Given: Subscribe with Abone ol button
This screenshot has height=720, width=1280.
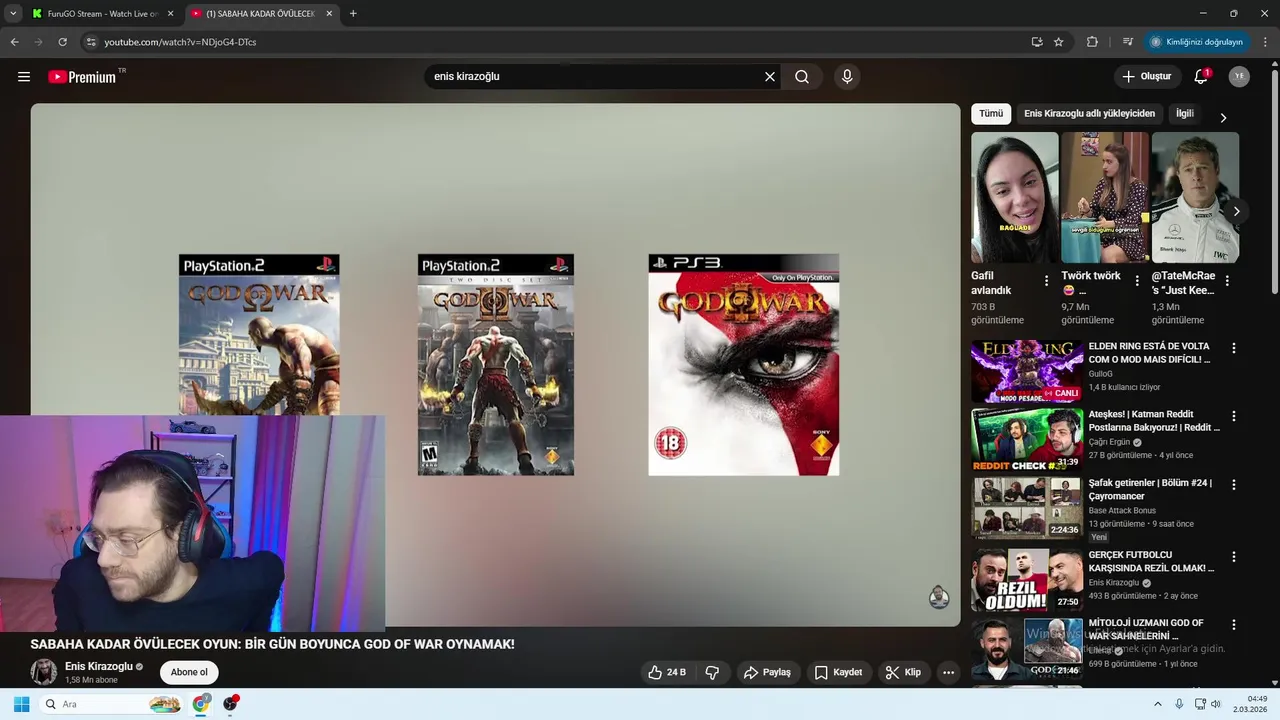Looking at the screenshot, I should click(x=189, y=672).
